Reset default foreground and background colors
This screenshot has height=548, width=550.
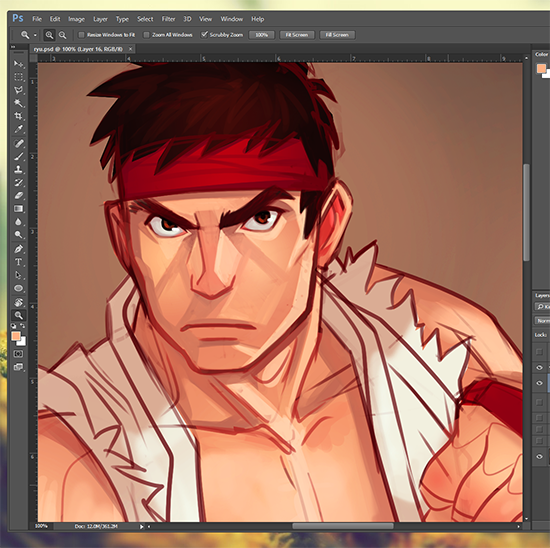(14, 326)
